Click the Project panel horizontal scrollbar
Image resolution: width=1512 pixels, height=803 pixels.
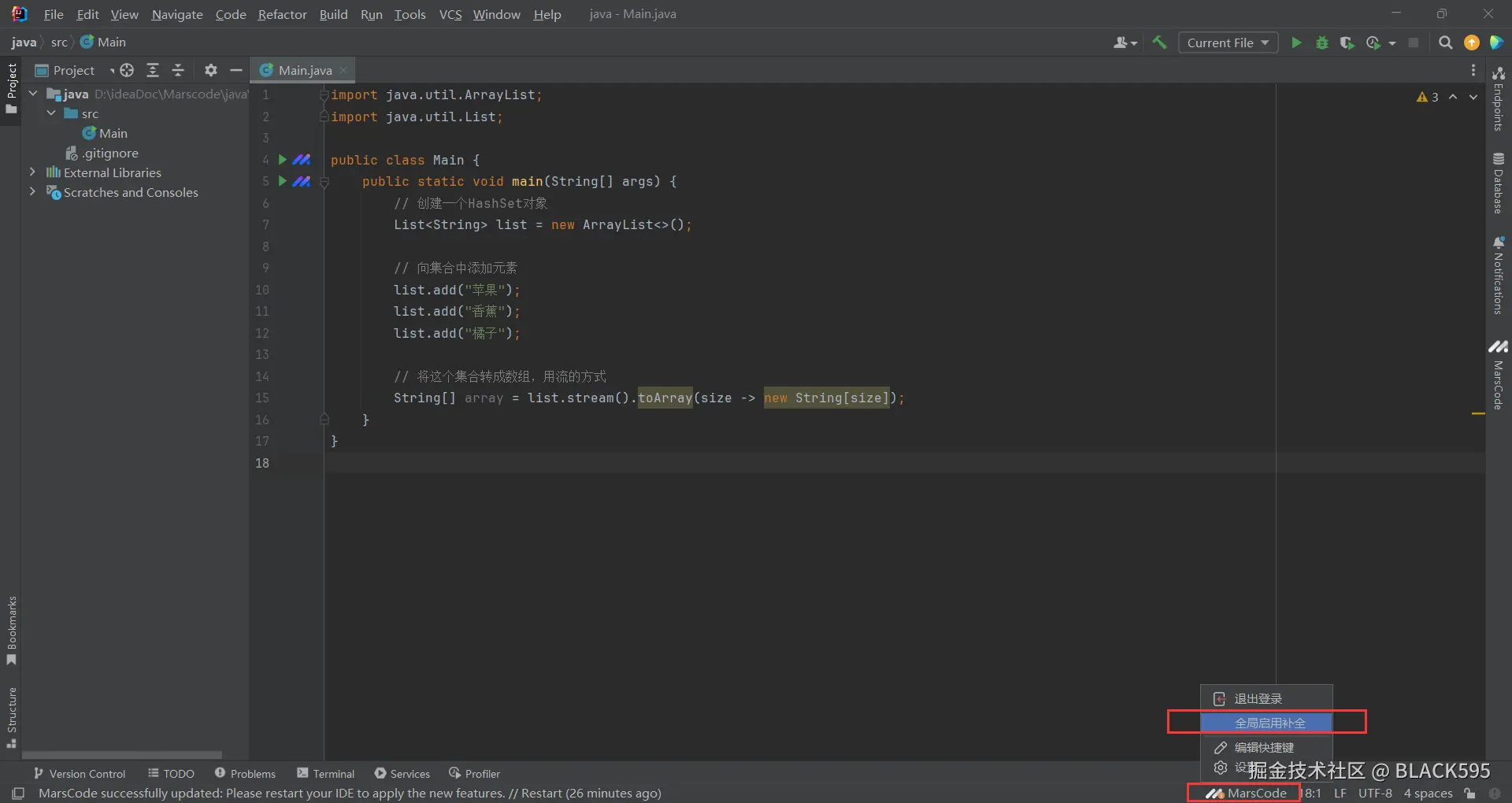[122, 754]
